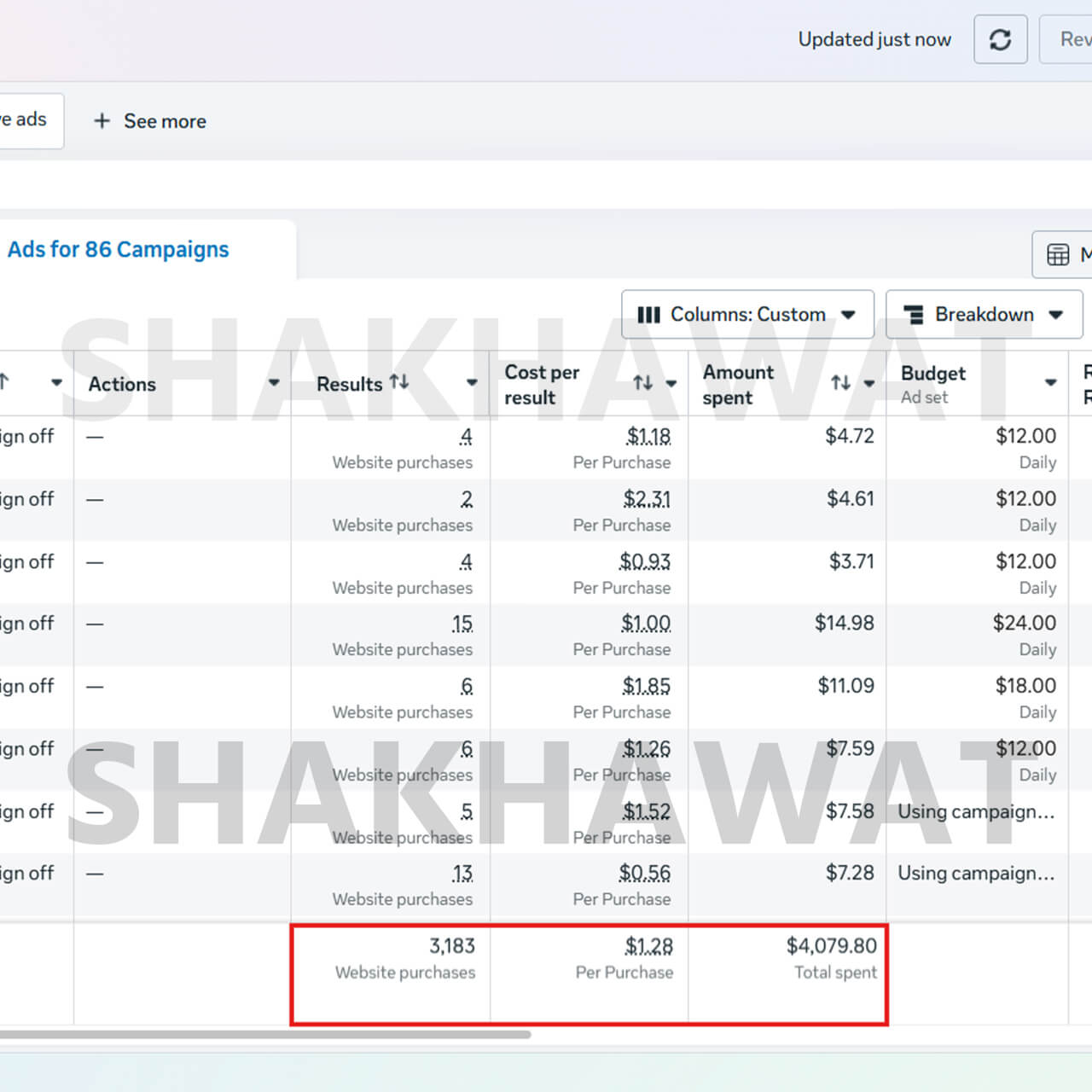1092x1092 pixels.
Task: Click the $1.00 cost per result value
Action: [x=646, y=624]
